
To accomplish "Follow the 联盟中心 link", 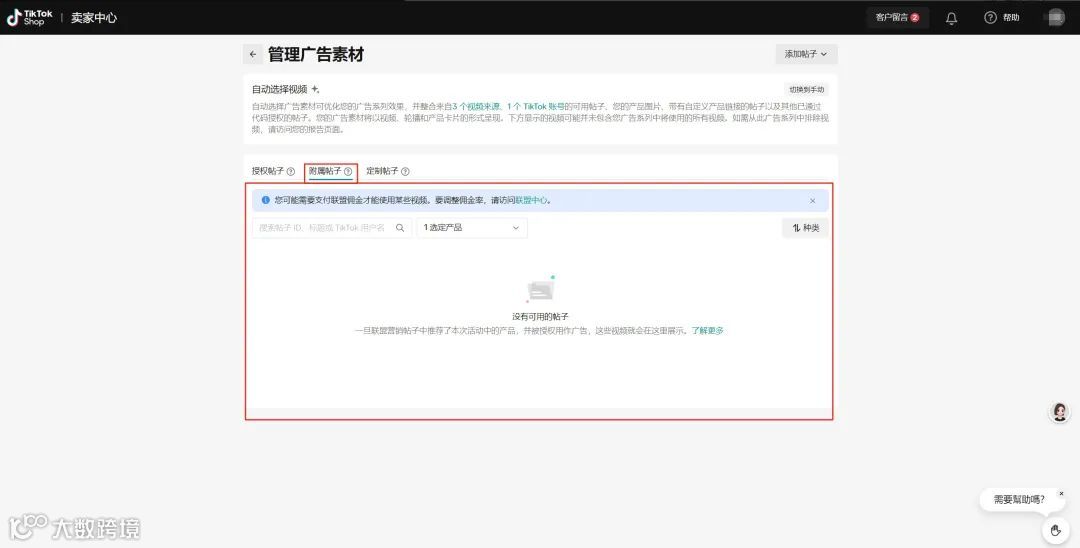I will pos(532,200).
